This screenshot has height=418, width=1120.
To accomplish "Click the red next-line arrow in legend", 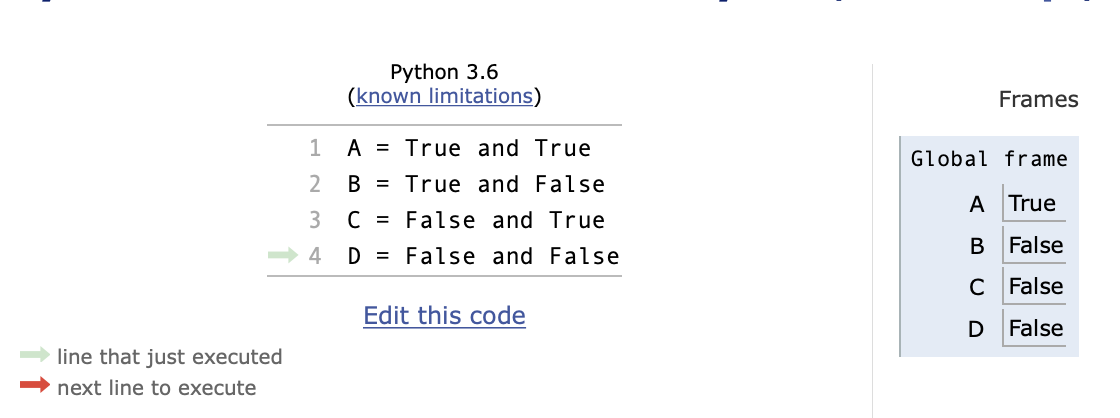I will point(34,386).
